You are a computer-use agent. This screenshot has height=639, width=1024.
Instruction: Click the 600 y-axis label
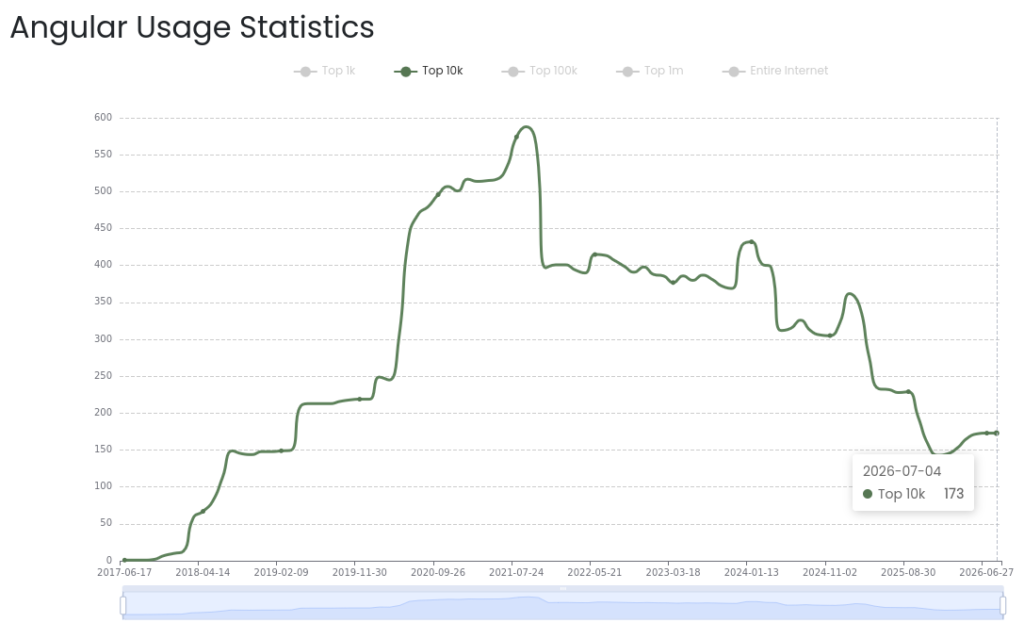[103, 118]
